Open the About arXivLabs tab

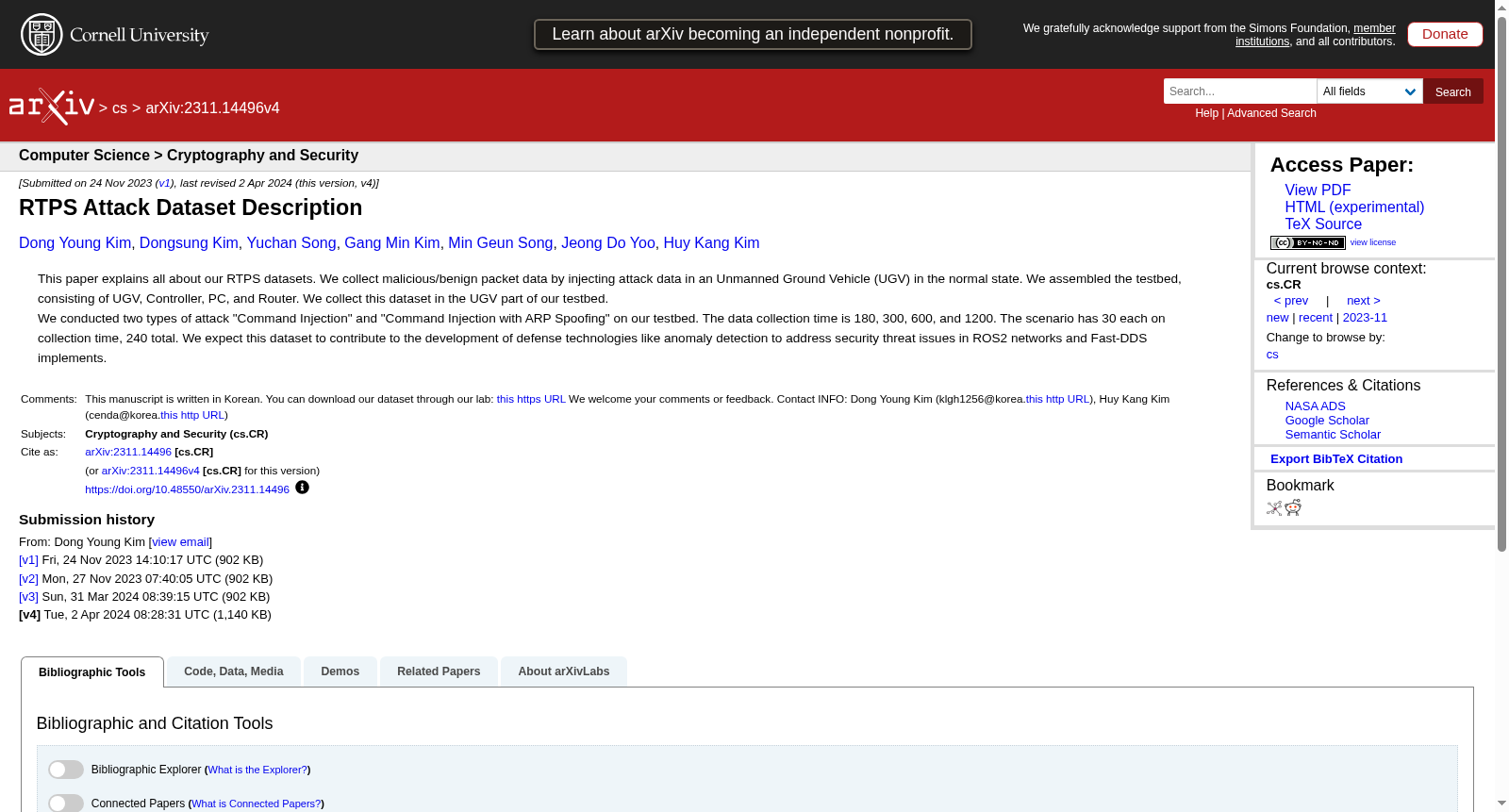pyautogui.click(x=564, y=671)
